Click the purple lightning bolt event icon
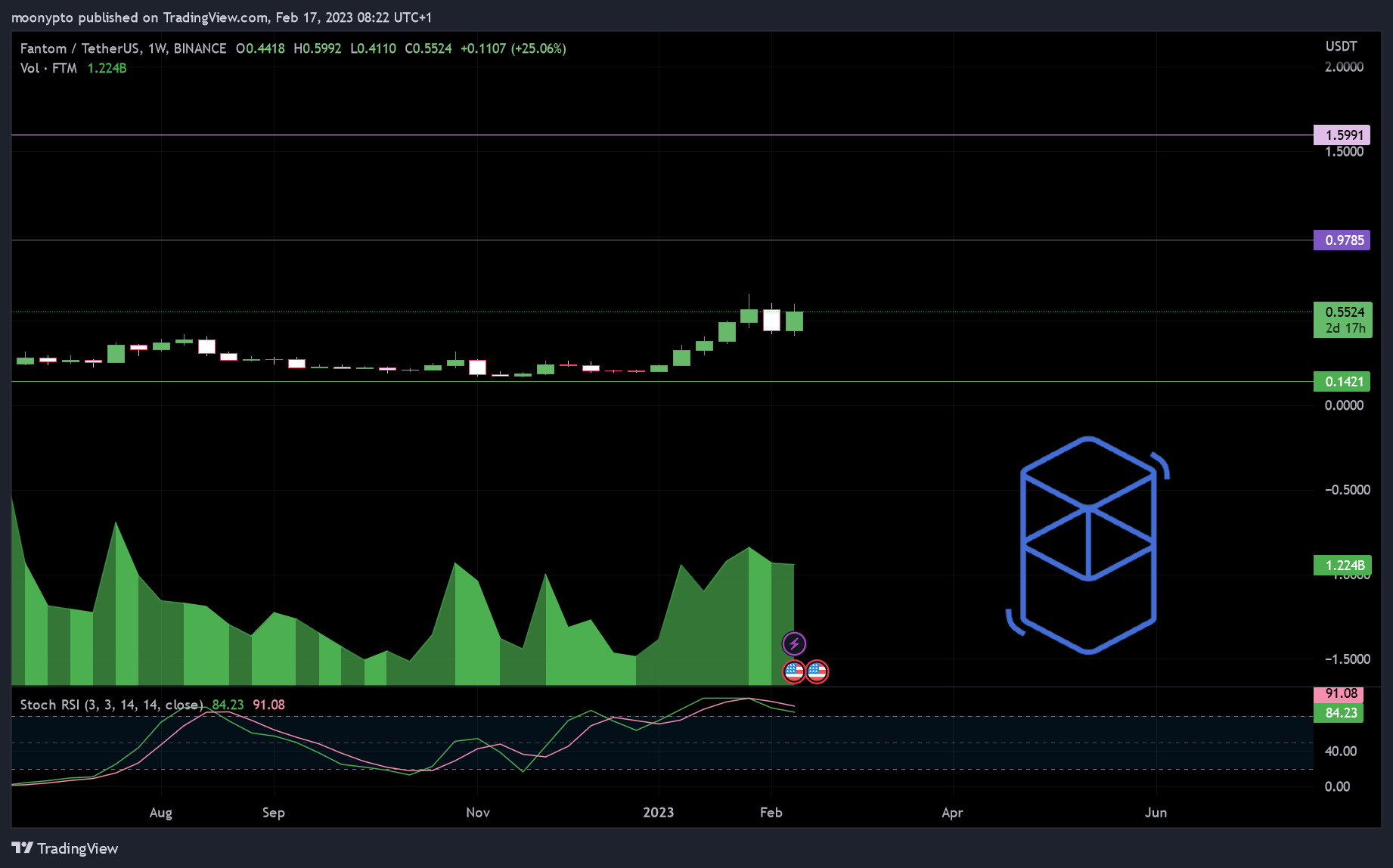Image resolution: width=1393 pixels, height=868 pixels. coord(794,644)
